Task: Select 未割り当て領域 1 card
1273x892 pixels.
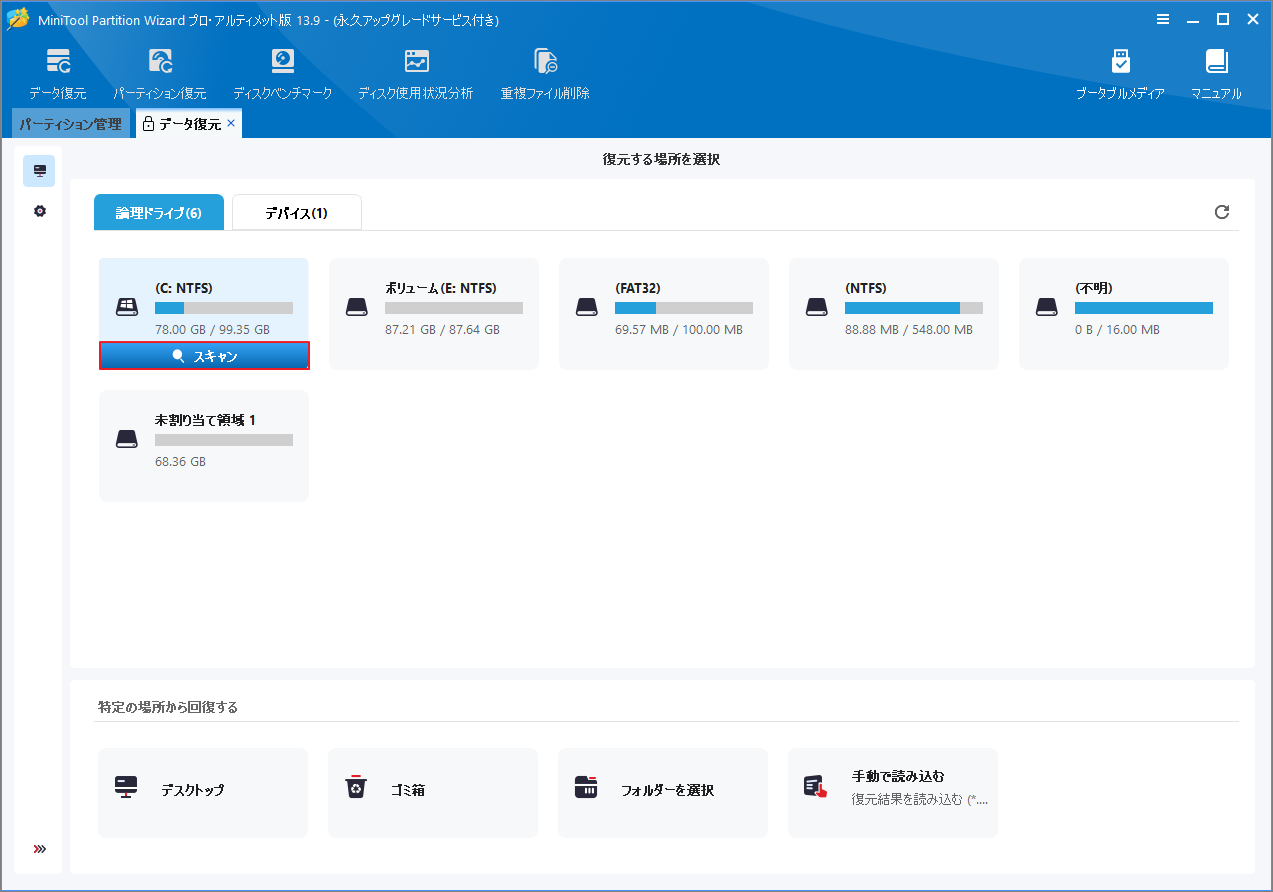Action: (x=204, y=446)
